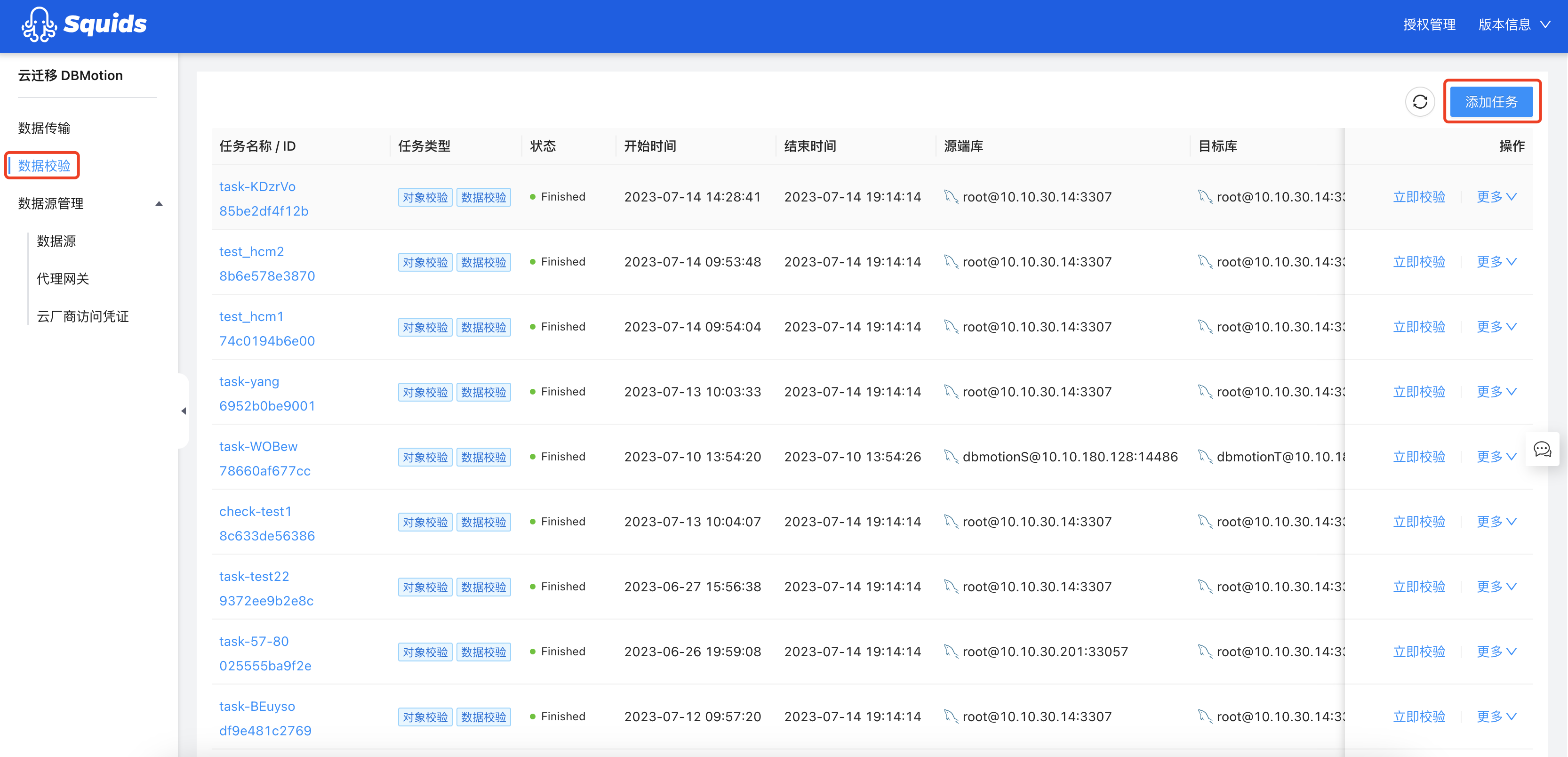Open task-yang task link
Image resolution: width=1568 pixels, height=757 pixels.
(x=249, y=382)
